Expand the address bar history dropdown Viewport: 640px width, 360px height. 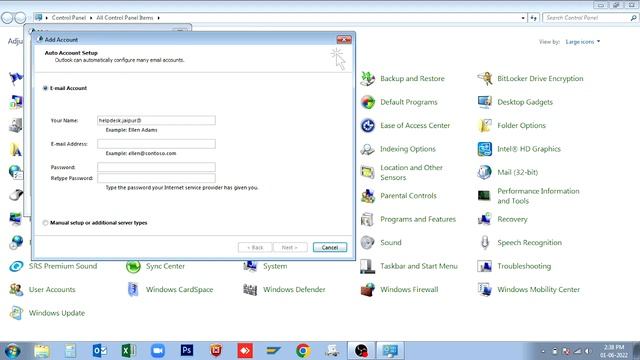[523, 18]
